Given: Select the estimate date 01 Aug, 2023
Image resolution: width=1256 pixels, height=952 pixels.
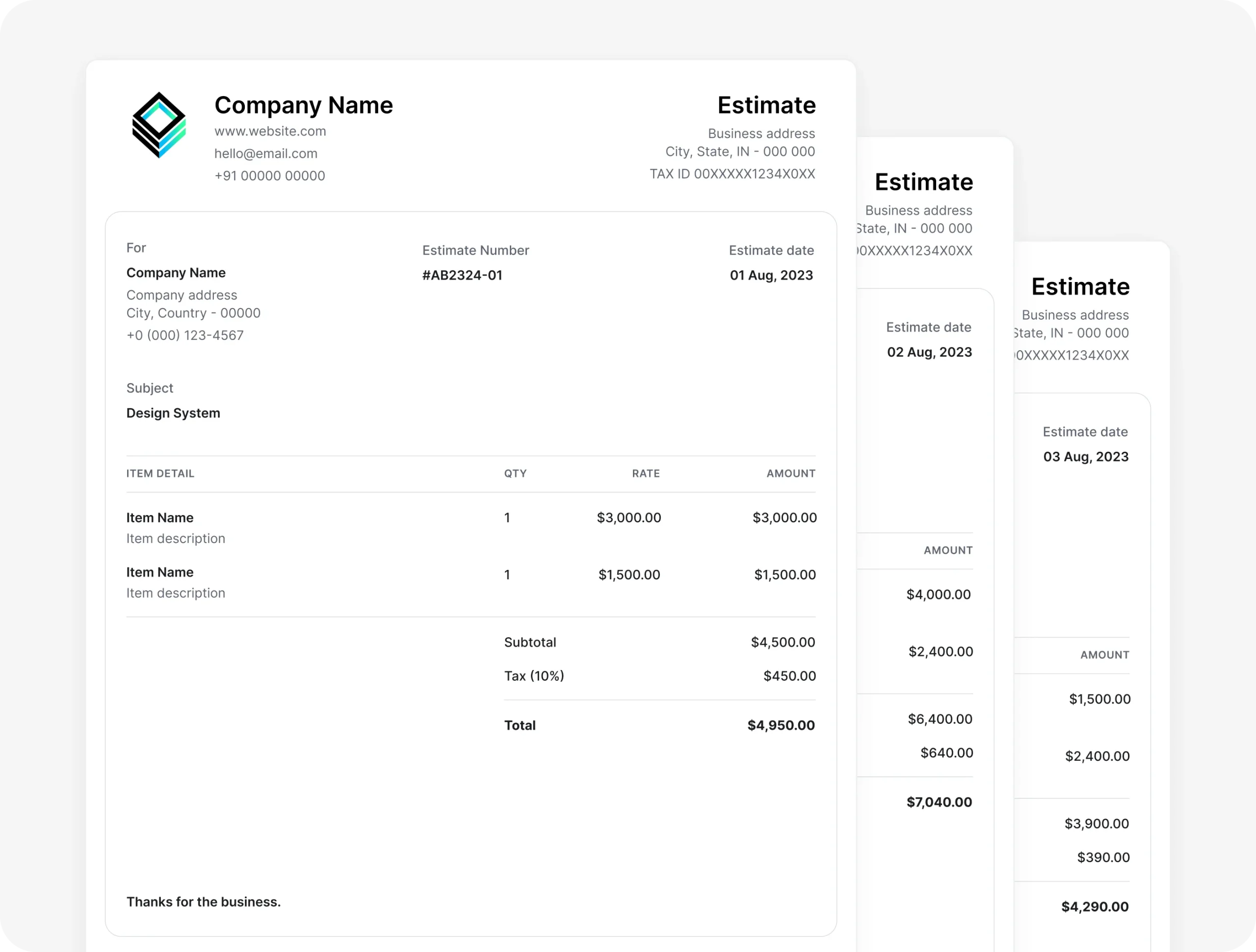Looking at the screenshot, I should (771, 275).
